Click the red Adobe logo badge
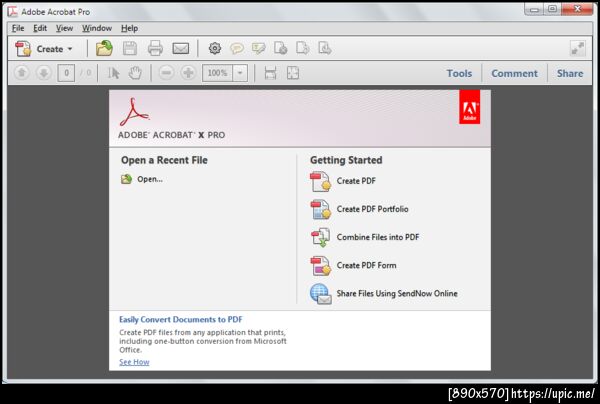This screenshot has width=600, height=404. point(470,107)
